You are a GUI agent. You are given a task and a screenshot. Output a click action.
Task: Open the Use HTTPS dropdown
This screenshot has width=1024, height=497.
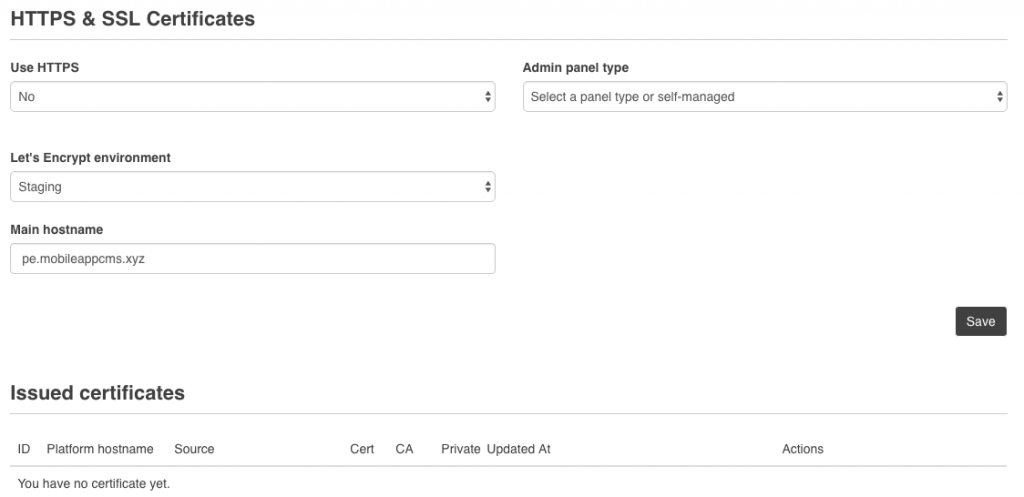point(252,97)
